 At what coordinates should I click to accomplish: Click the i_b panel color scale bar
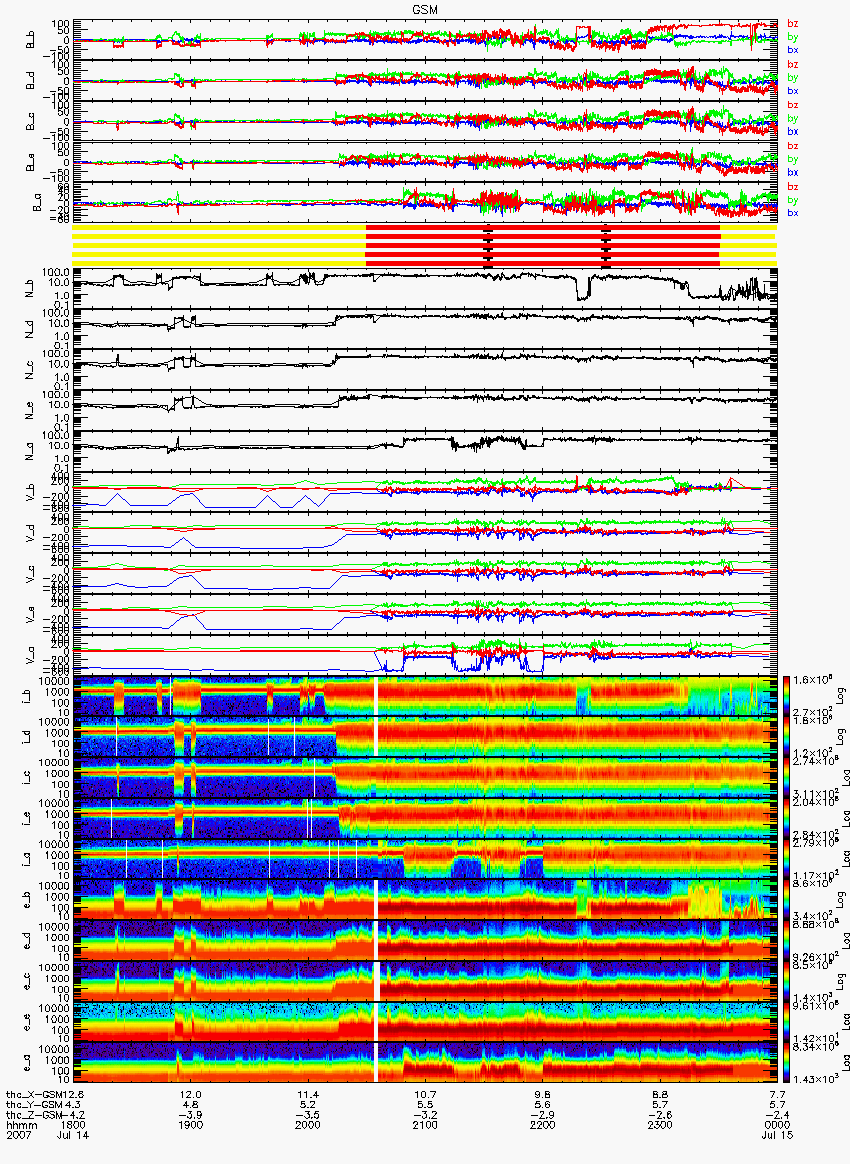point(788,696)
